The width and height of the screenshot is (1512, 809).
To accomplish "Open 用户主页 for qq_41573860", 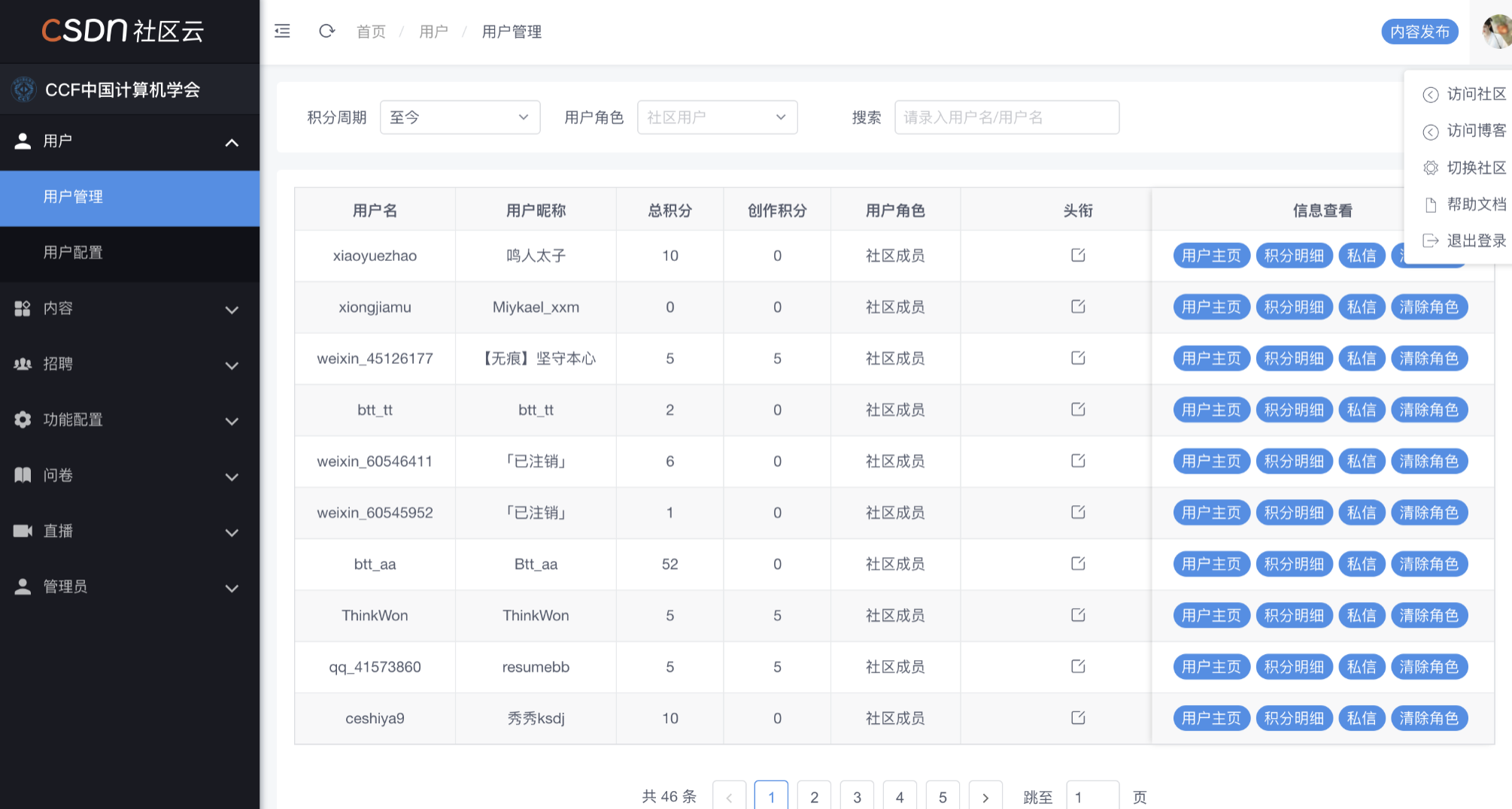I will tap(1211, 667).
